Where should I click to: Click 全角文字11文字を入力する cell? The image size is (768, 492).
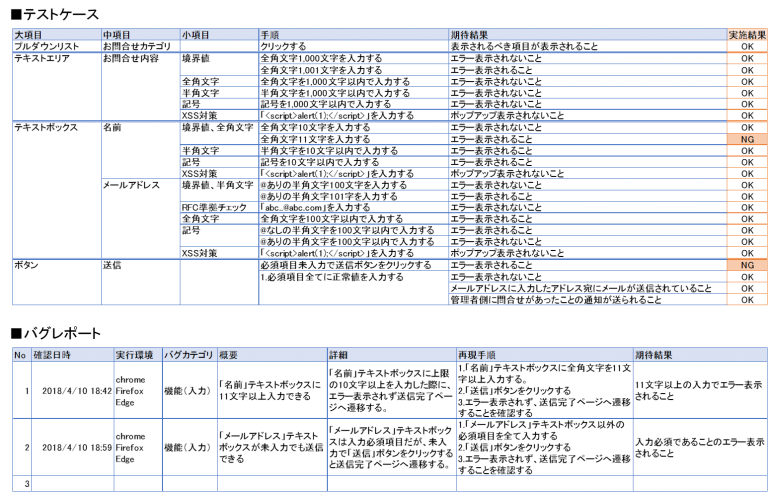tap(354, 139)
